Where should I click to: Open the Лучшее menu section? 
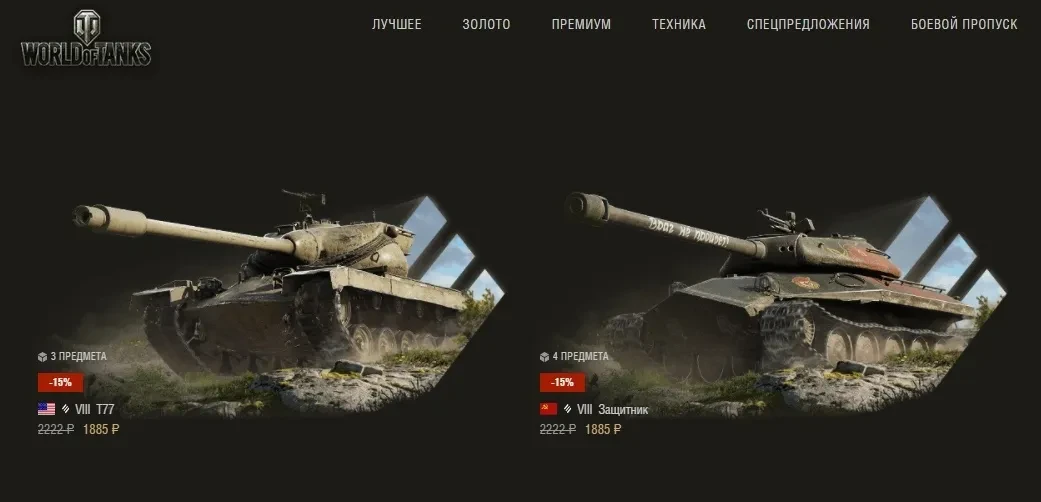tap(396, 24)
